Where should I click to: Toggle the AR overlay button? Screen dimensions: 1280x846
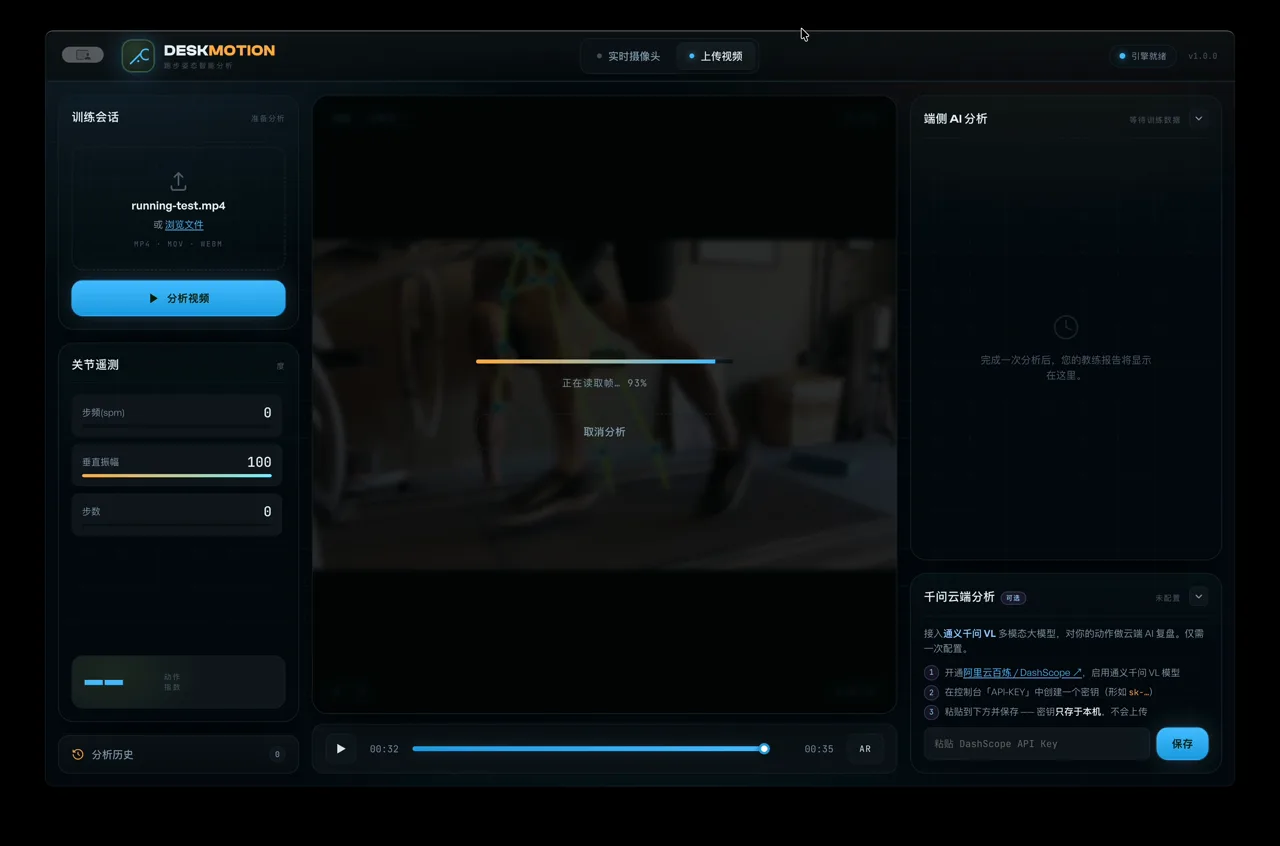[x=865, y=749]
